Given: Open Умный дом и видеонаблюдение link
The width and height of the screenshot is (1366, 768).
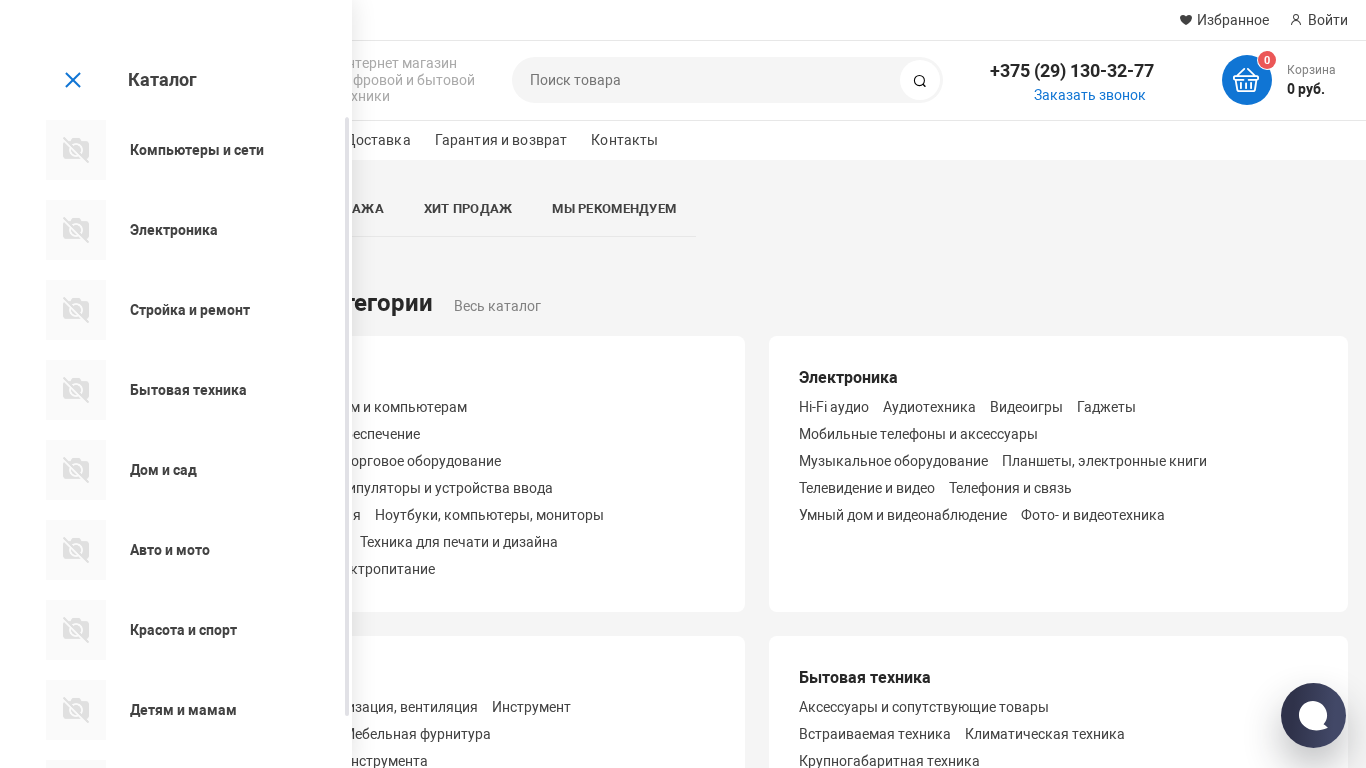Looking at the screenshot, I should (x=903, y=515).
